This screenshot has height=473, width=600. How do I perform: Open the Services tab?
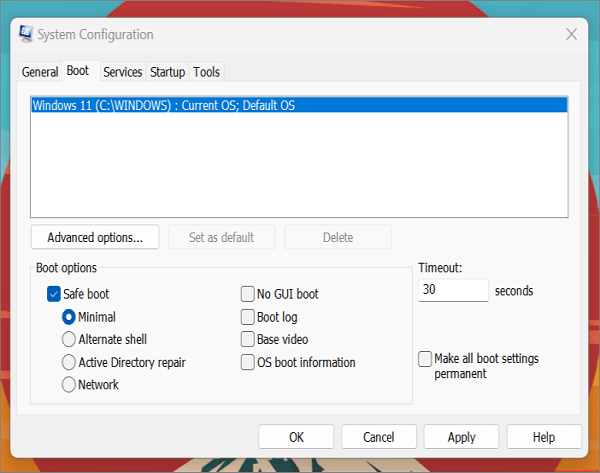[122, 72]
